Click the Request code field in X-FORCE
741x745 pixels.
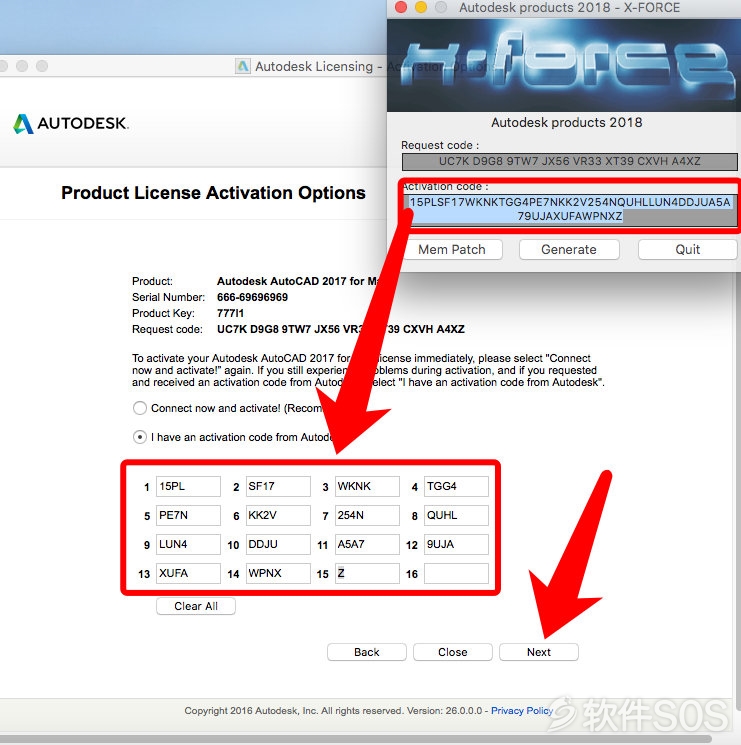[570, 162]
